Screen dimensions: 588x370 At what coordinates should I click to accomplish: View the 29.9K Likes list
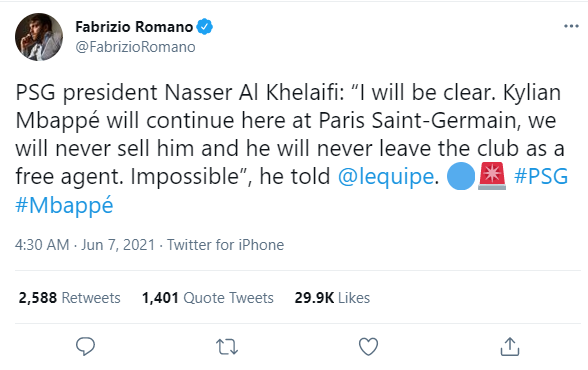click(x=332, y=298)
